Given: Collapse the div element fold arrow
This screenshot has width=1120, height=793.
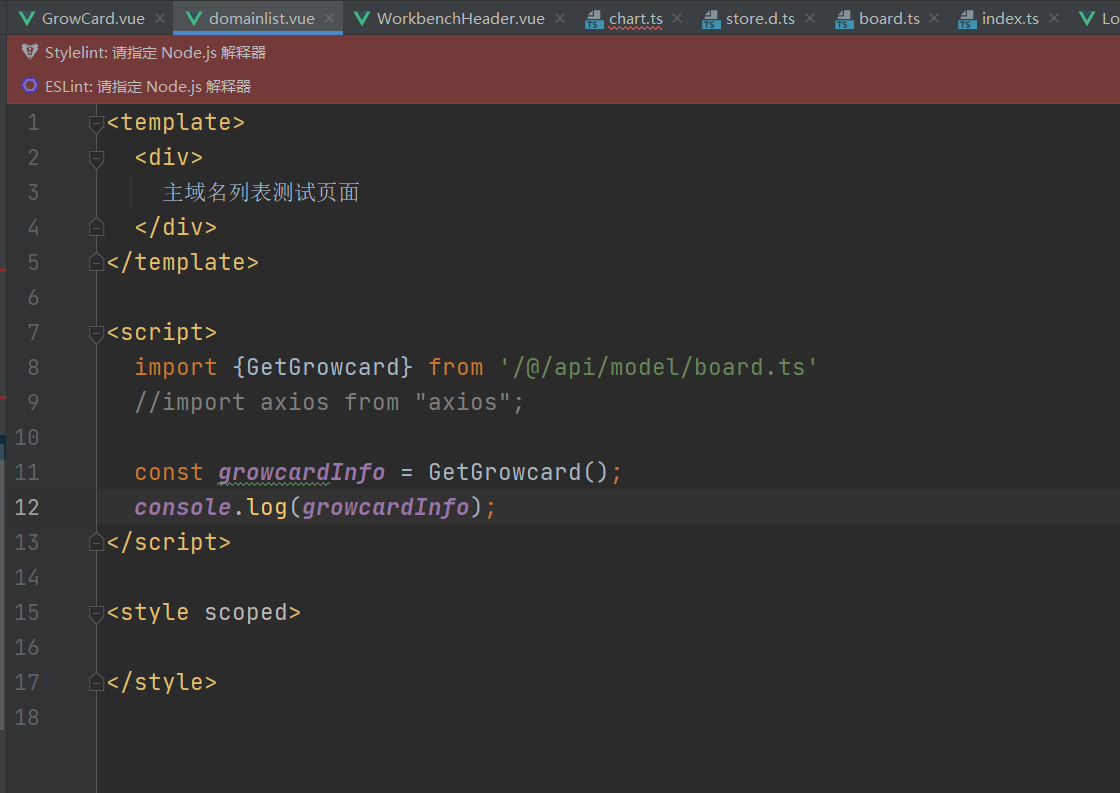Looking at the screenshot, I should pos(96,157).
